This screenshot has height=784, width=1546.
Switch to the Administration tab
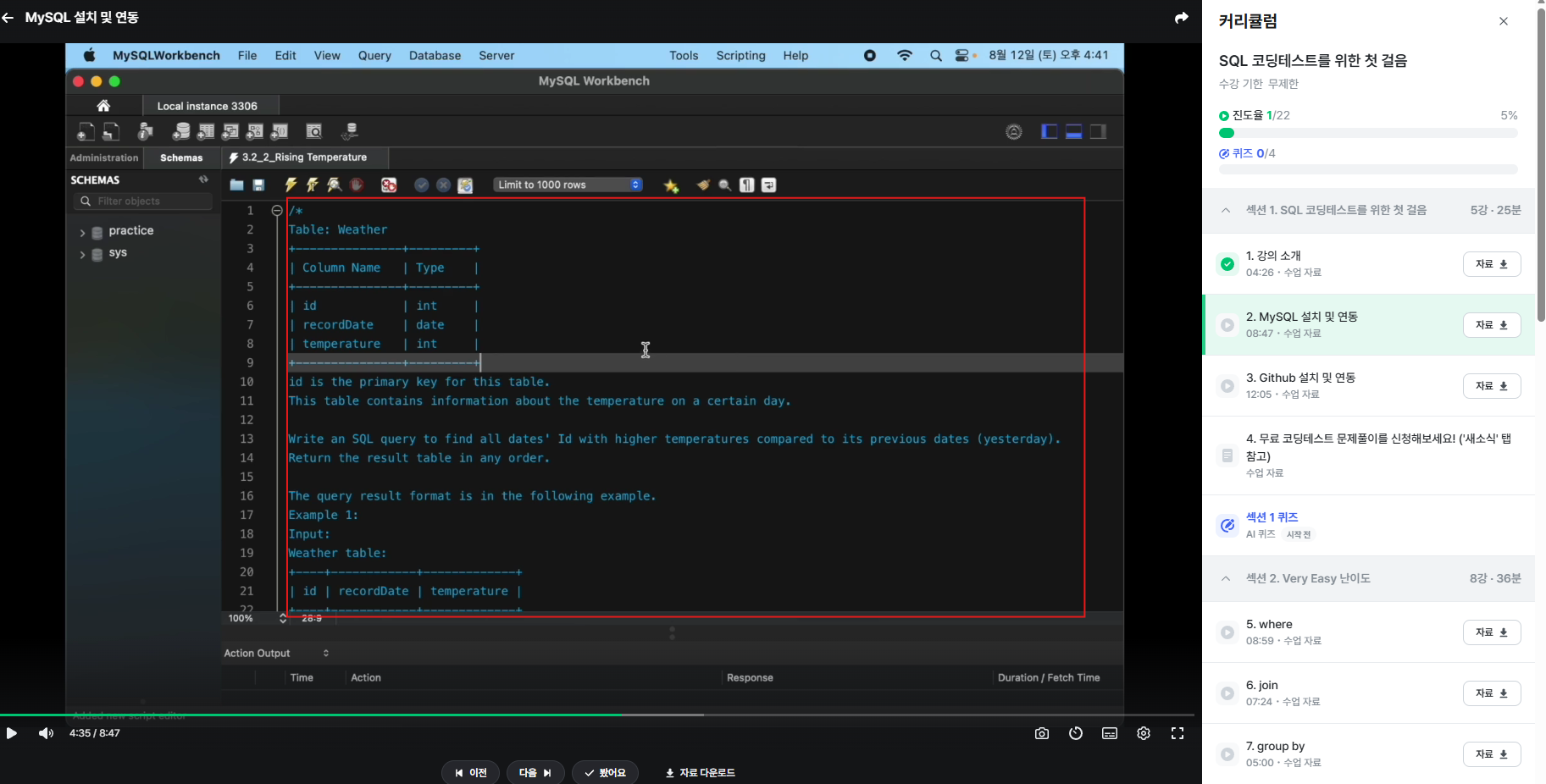[x=104, y=157]
